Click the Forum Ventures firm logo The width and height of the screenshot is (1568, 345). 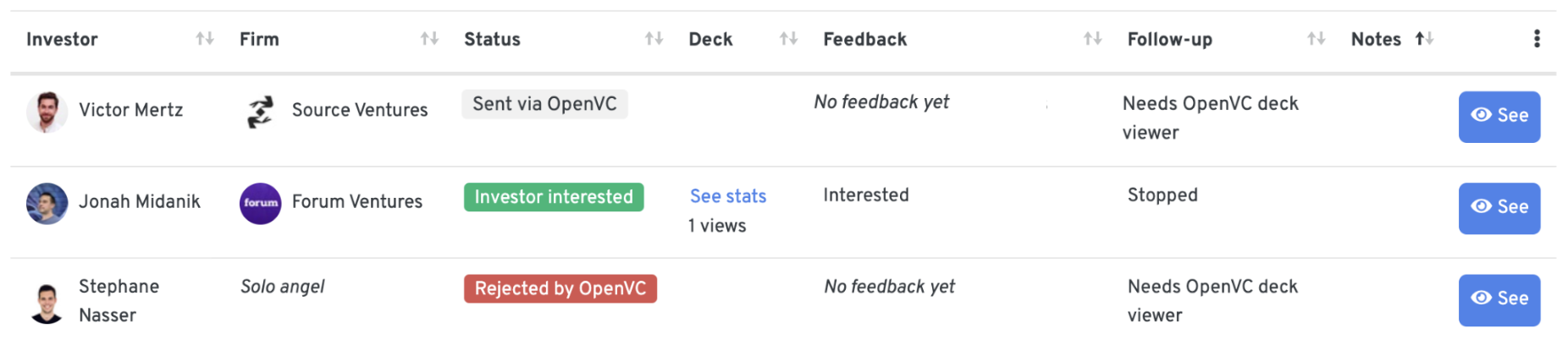[x=261, y=204]
